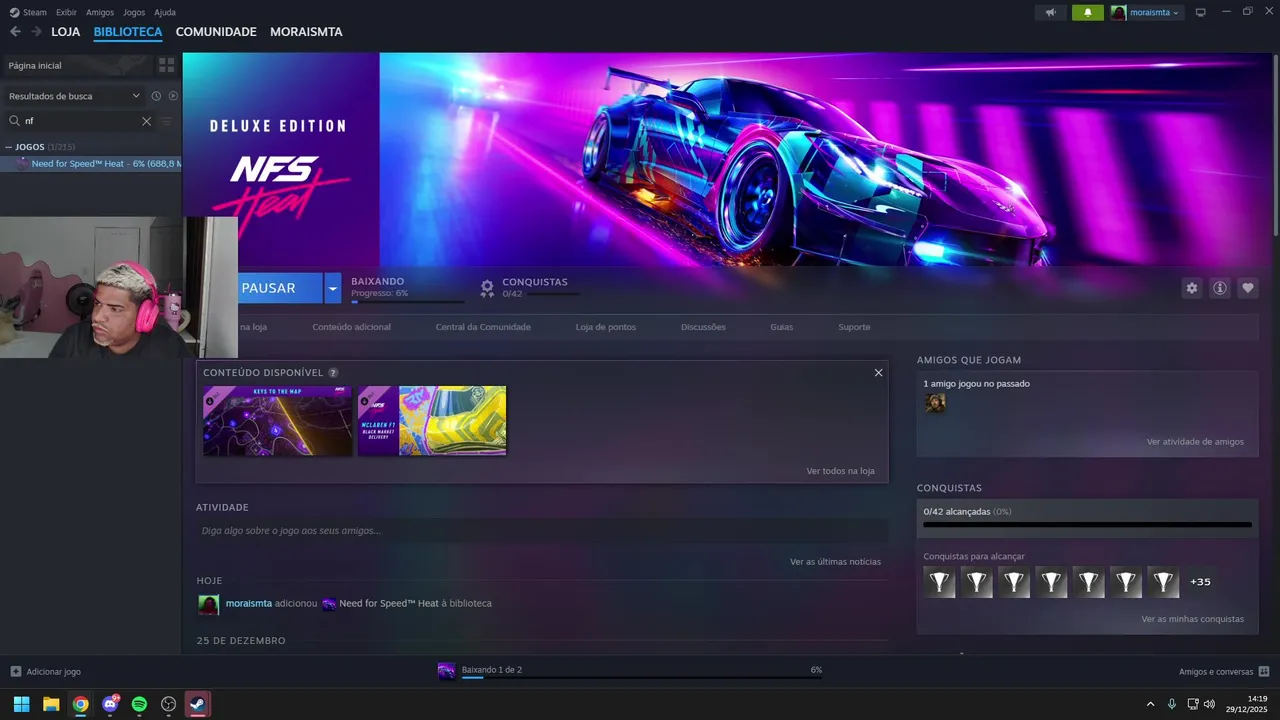Click Ver todos na loja link
This screenshot has height=720, width=1280.
(x=840, y=471)
